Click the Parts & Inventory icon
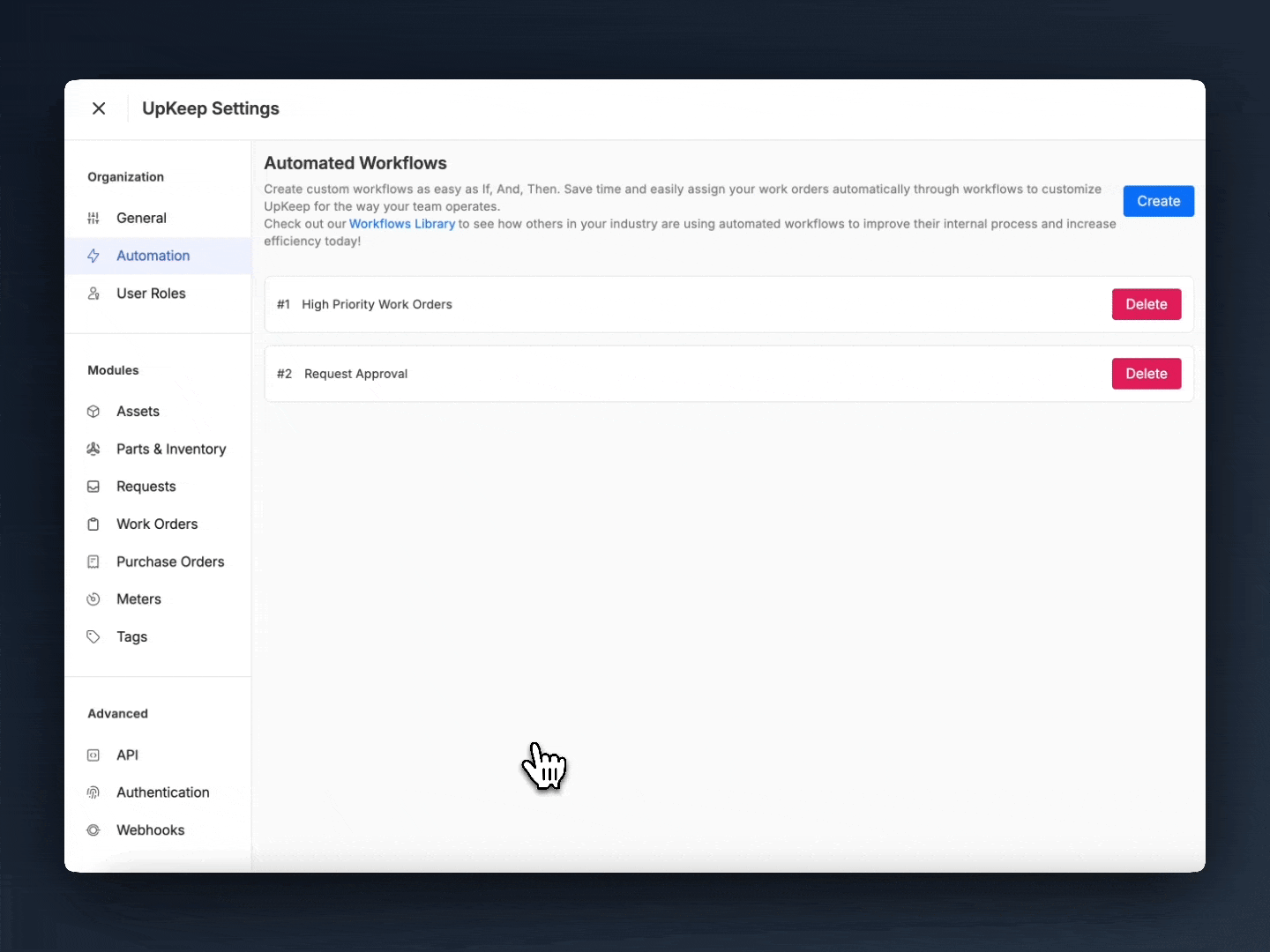 click(93, 449)
